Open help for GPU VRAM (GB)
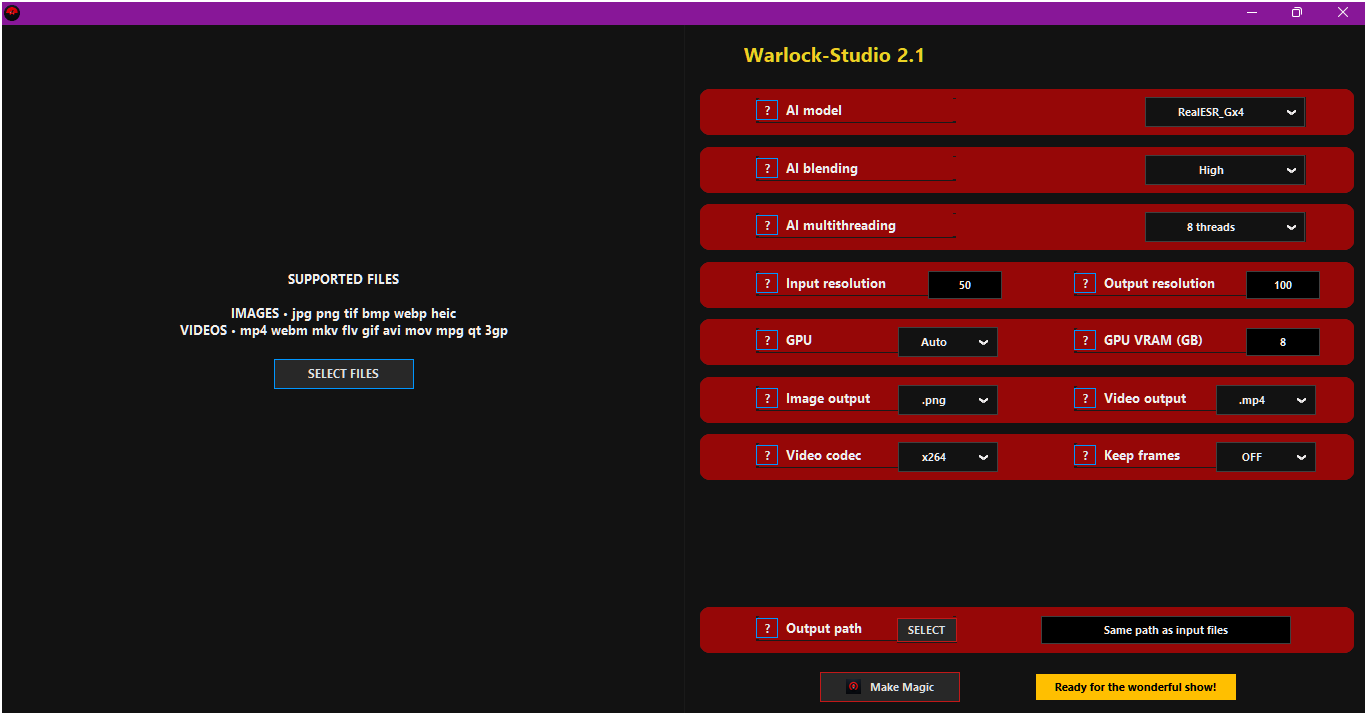This screenshot has width=1367, height=715. 1085,341
